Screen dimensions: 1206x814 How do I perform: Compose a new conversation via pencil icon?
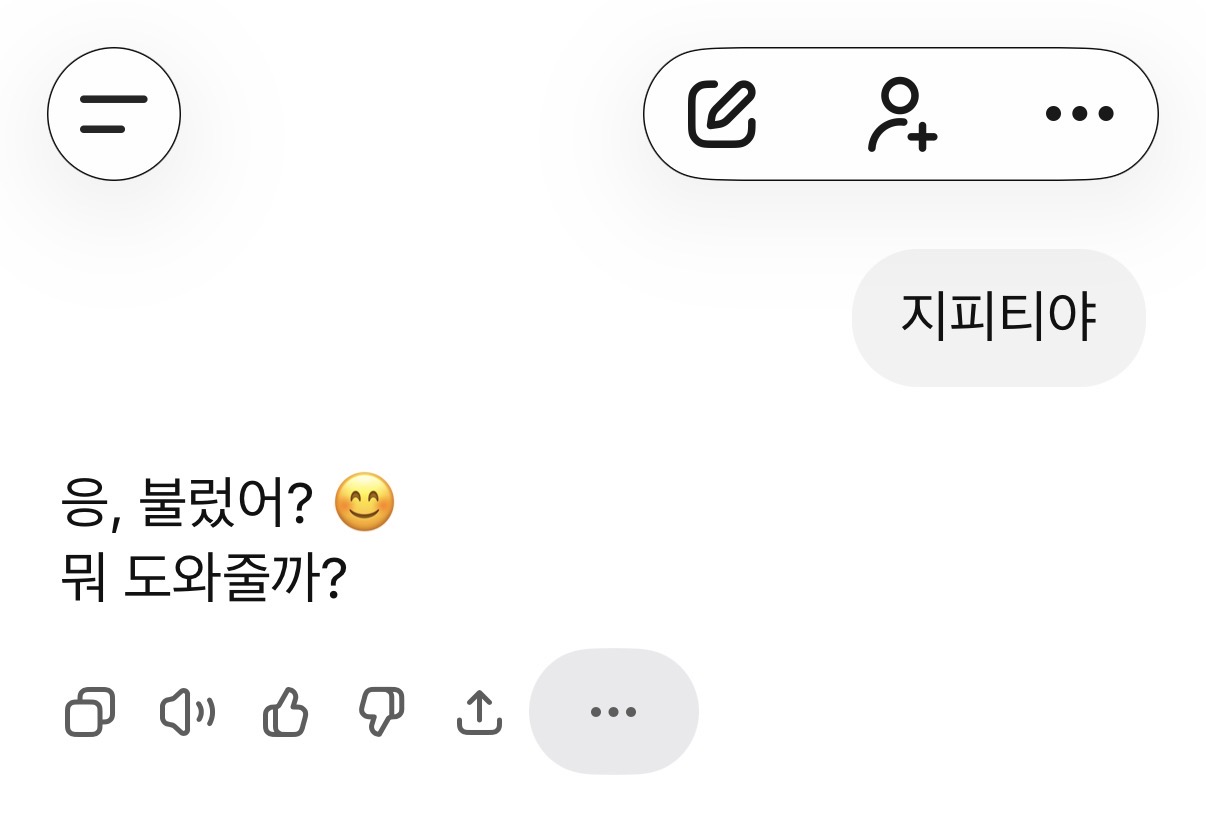722,114
